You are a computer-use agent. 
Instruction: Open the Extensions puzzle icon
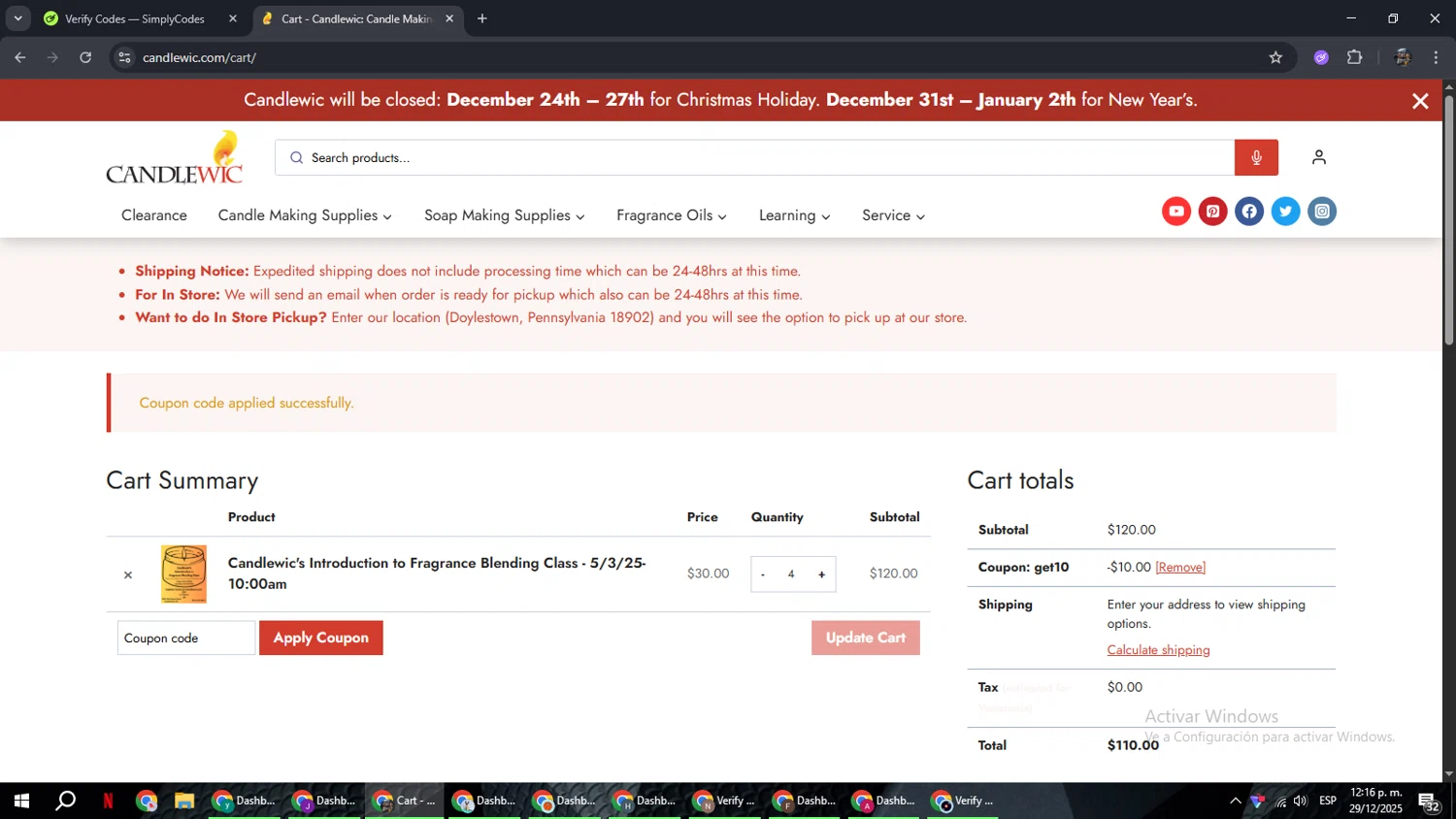click(x=1355, y=57)
